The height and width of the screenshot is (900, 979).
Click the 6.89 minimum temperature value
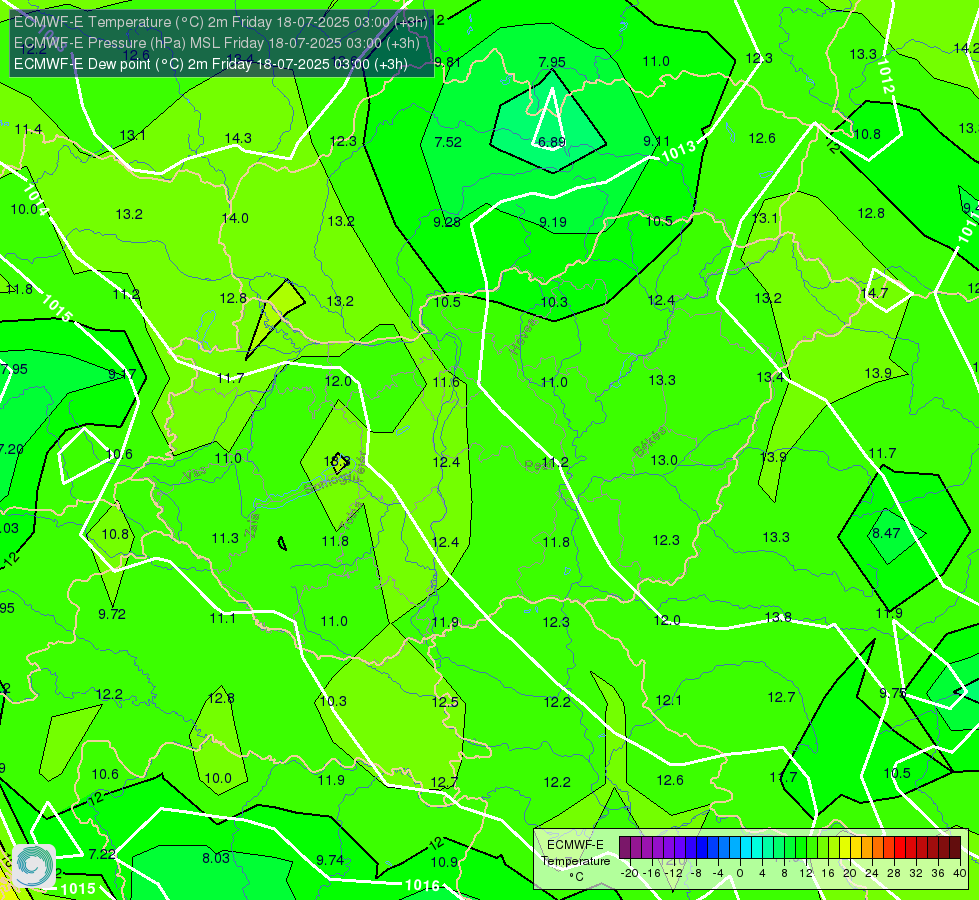[x=552, y=142]
